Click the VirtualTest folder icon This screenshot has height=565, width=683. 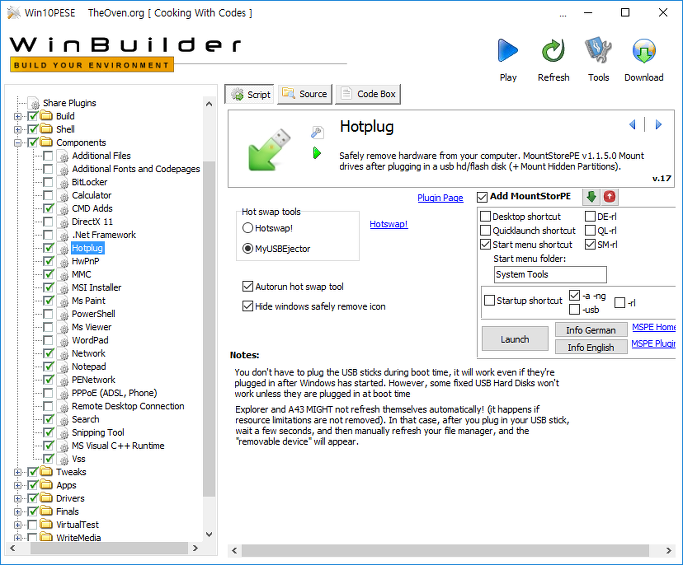coord(46,524)
